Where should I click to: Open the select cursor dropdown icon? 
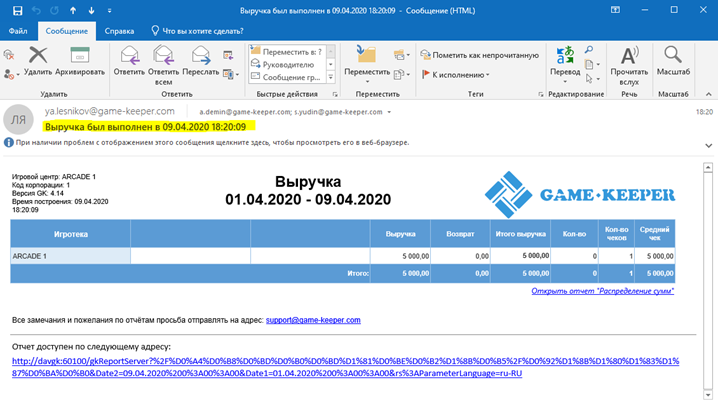pos(592,79)
